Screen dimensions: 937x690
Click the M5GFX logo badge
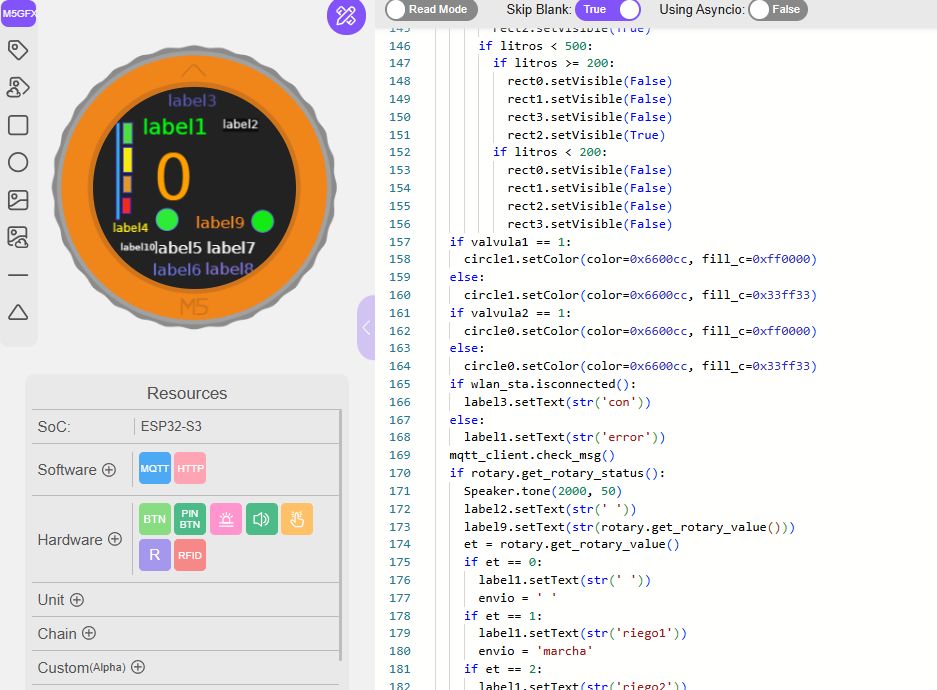pos(18,13)
